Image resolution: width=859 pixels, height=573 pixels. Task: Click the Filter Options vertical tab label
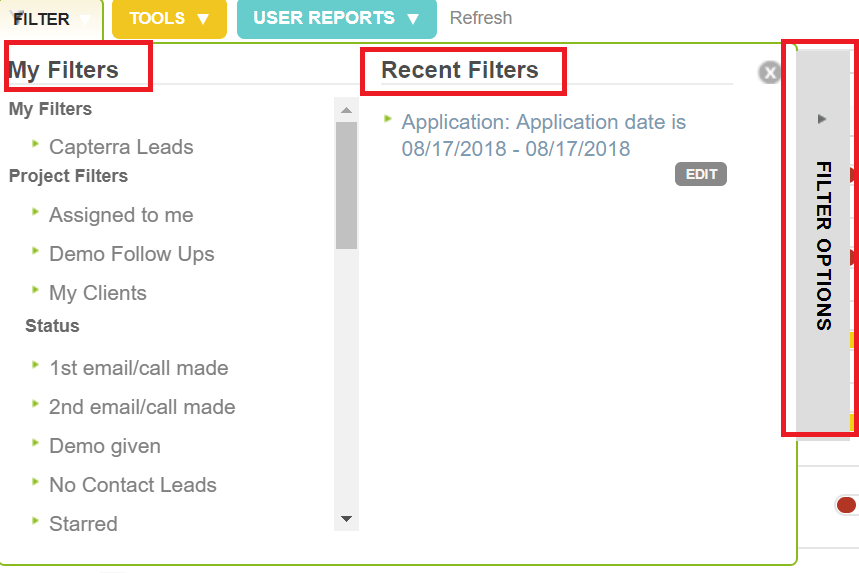pyautogui.click(x=823, y=245)
